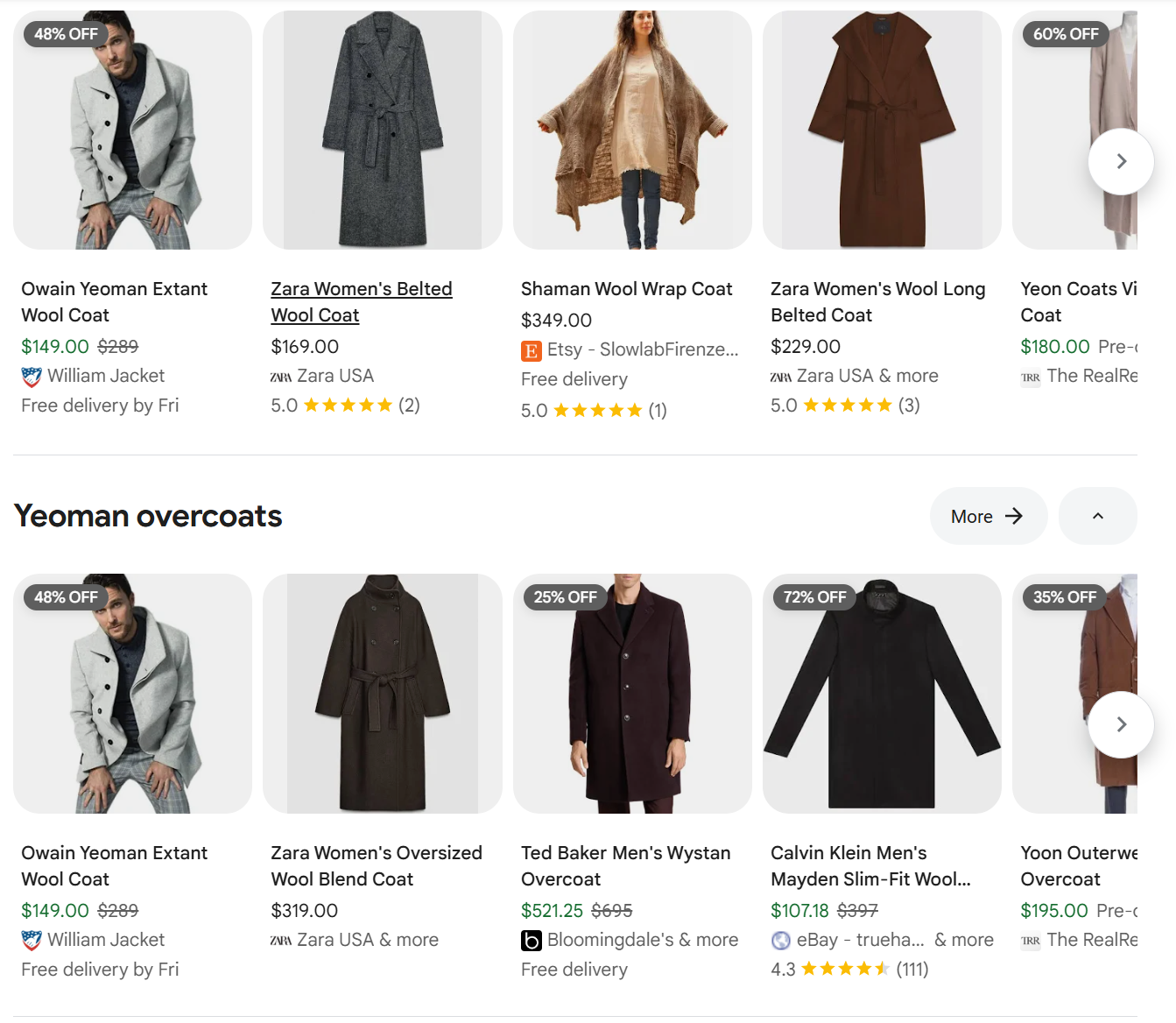
Task: Click the Bloomingdale's logo icon
Action: click(x=531, y=941)
